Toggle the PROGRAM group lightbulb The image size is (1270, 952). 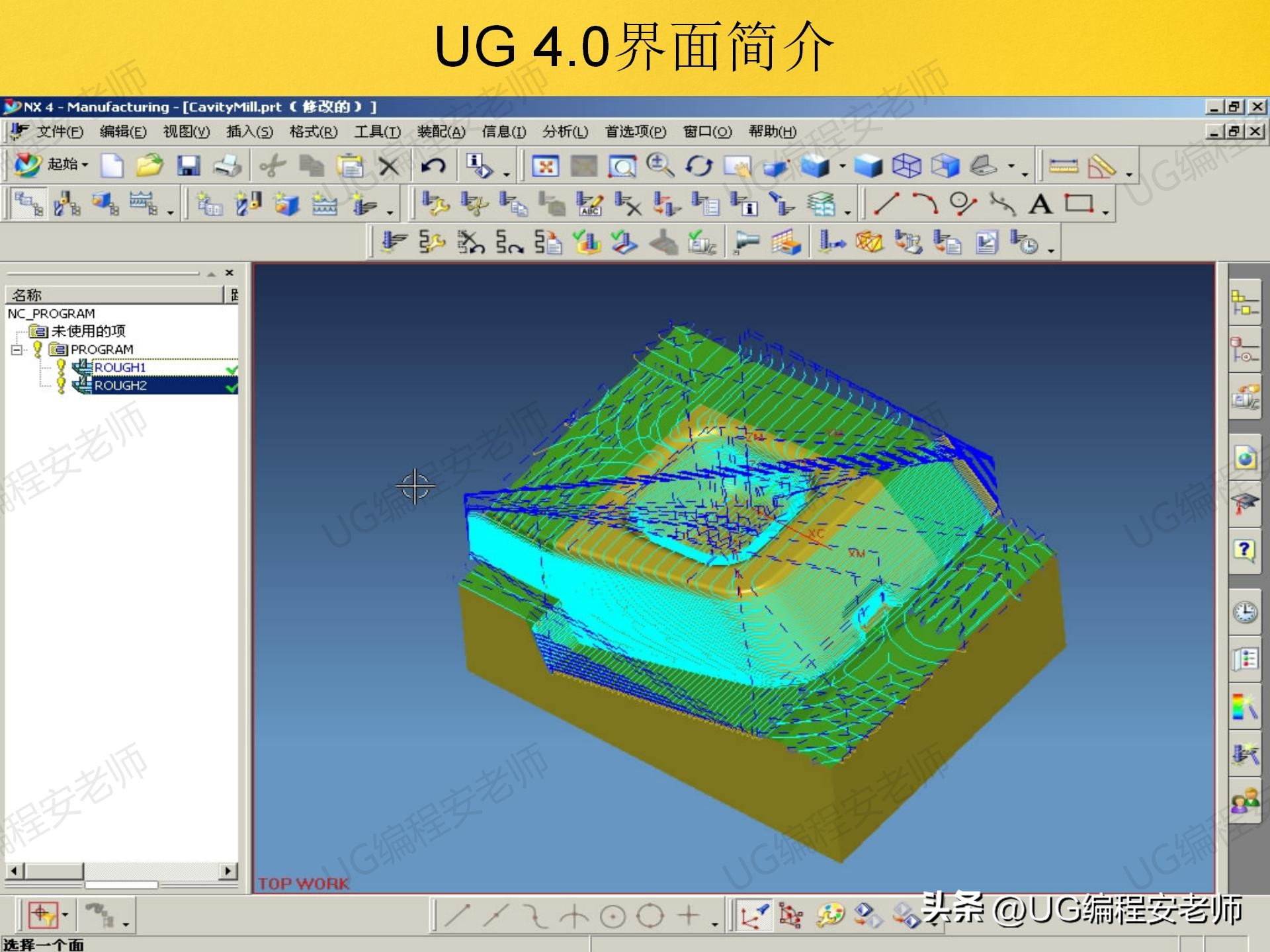point(38,348)
